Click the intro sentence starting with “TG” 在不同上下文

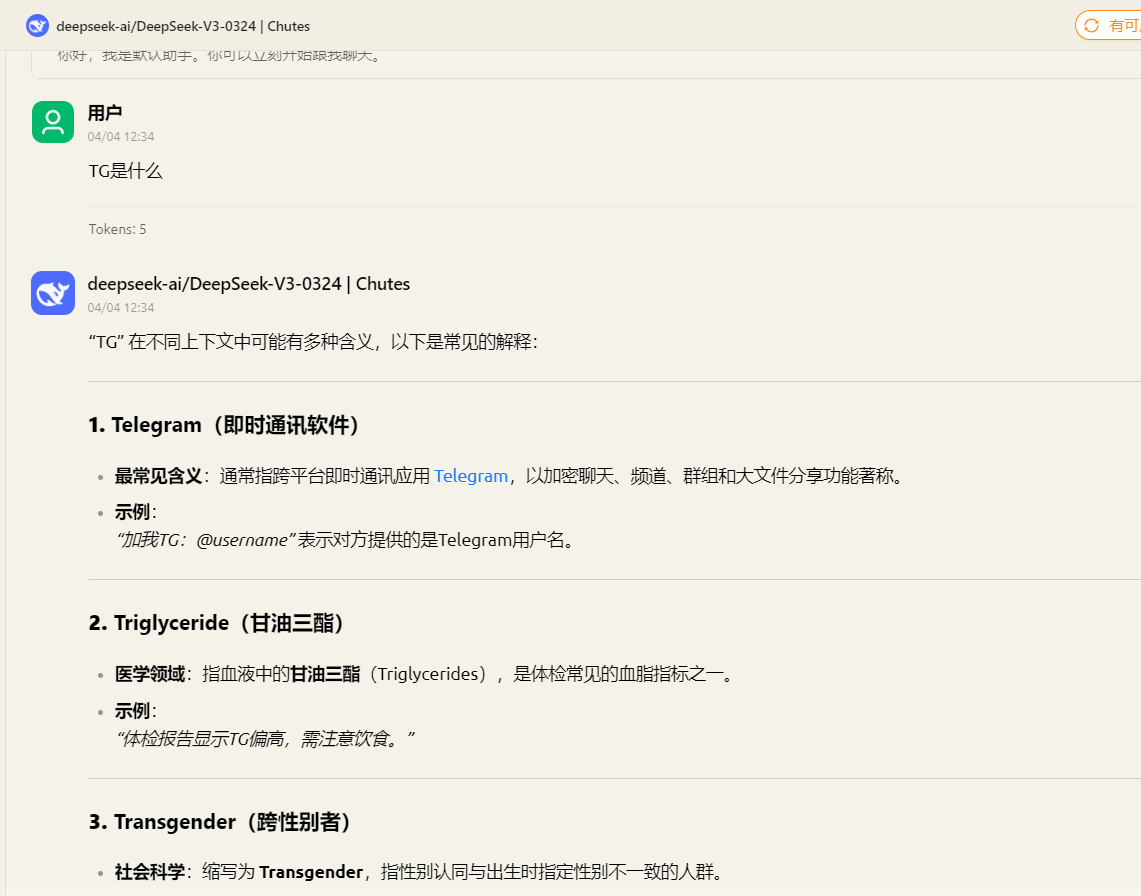[x=313, y=342]
